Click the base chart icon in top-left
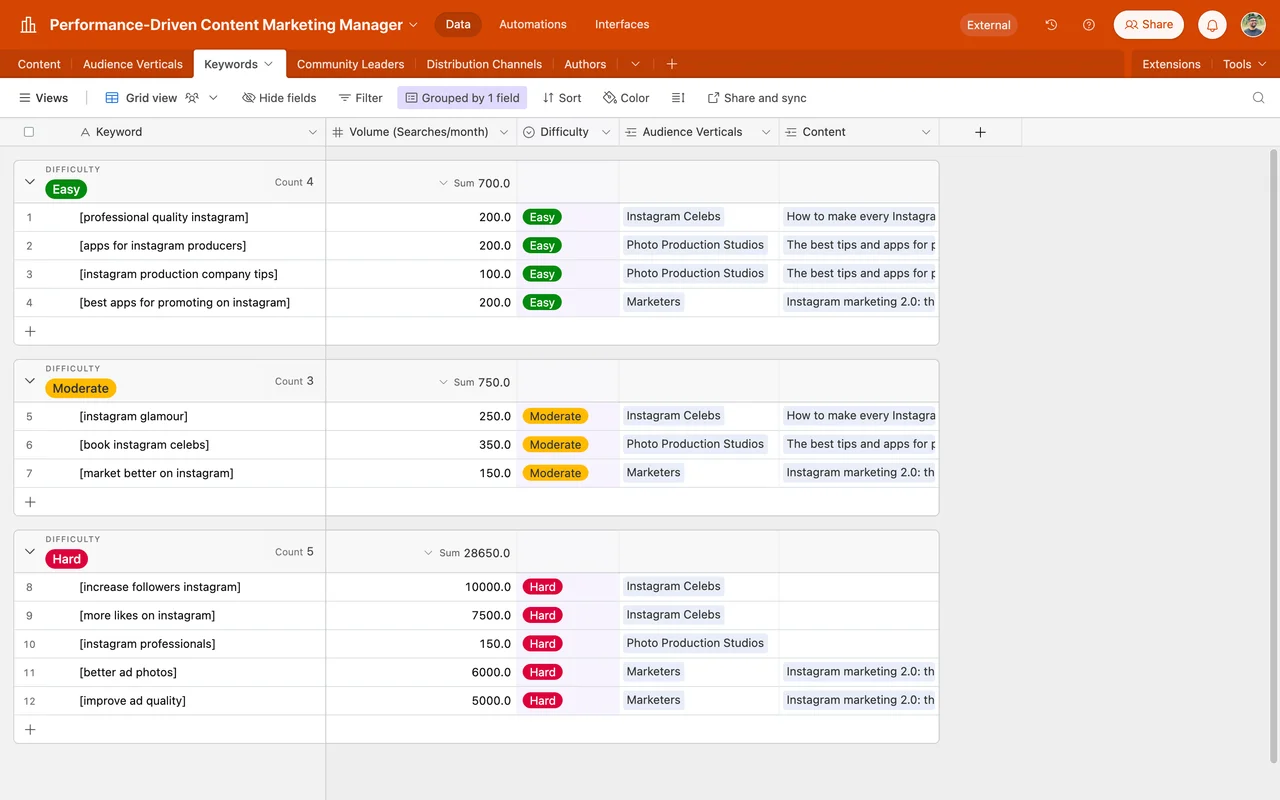The image size is (1280, 800). click(x=28, y=25)
